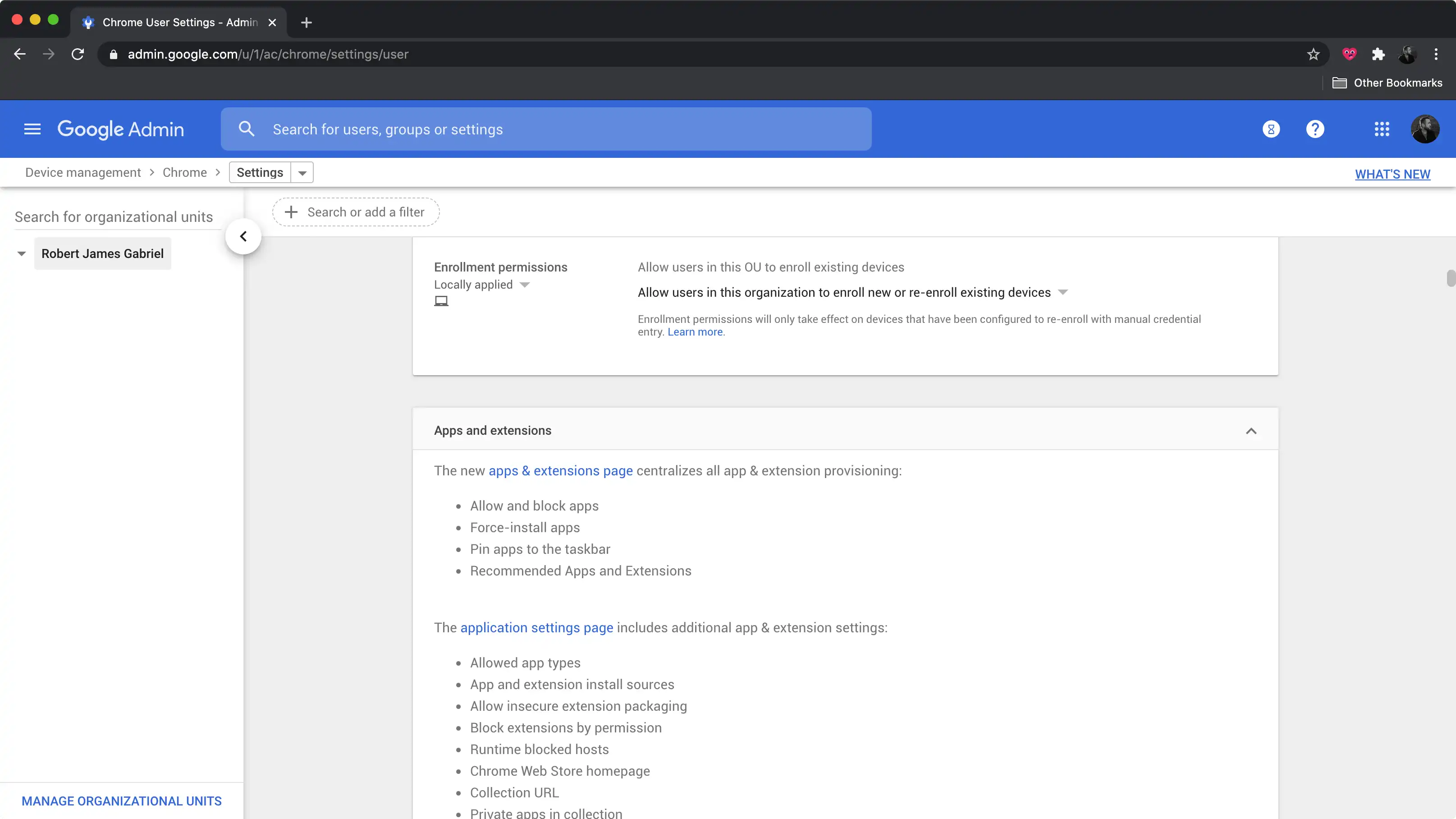Collapse the Apps and extensions section

[1251, 431]
